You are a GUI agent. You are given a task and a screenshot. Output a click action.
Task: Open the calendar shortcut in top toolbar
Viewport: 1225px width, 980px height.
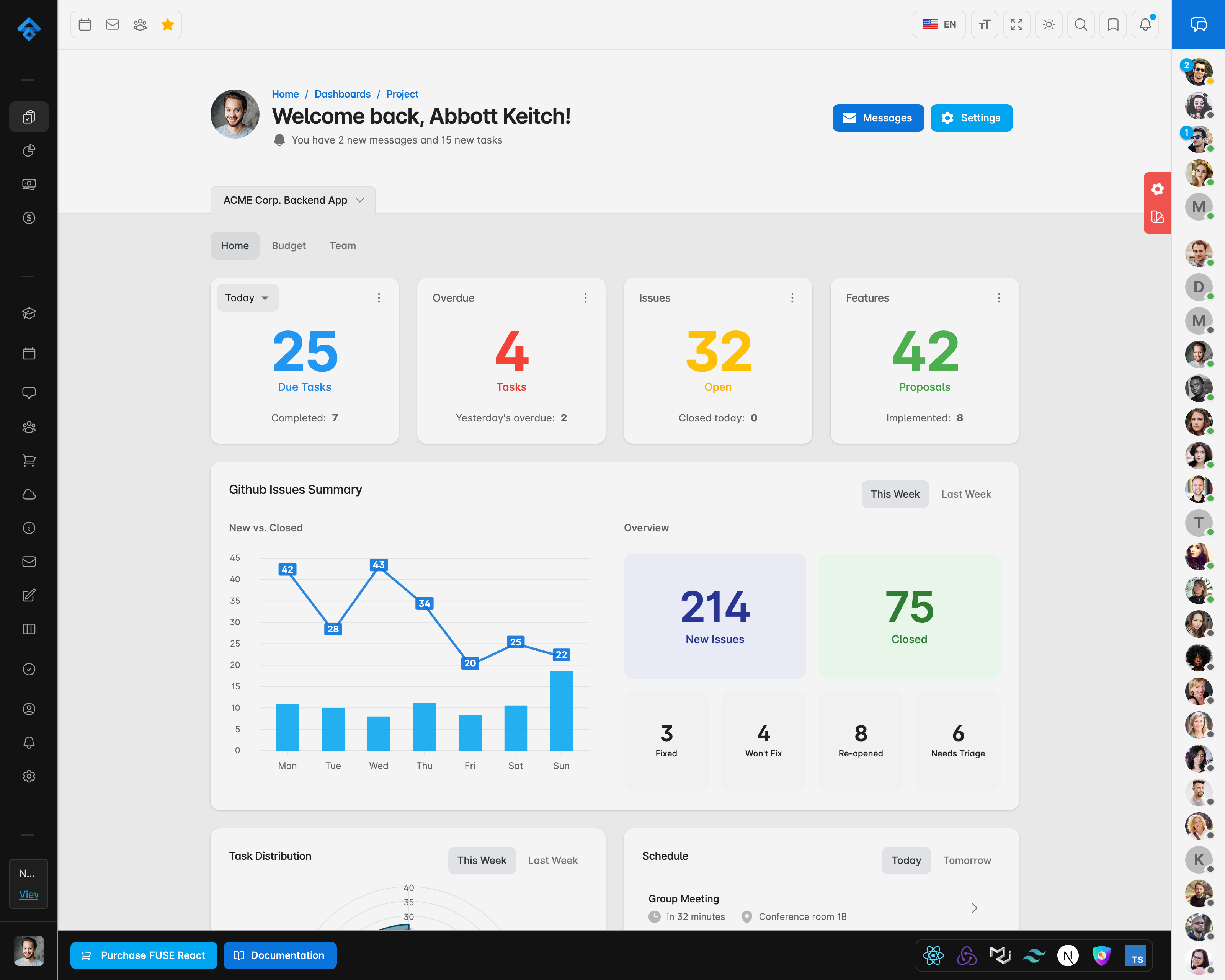[x=85, y=24]
